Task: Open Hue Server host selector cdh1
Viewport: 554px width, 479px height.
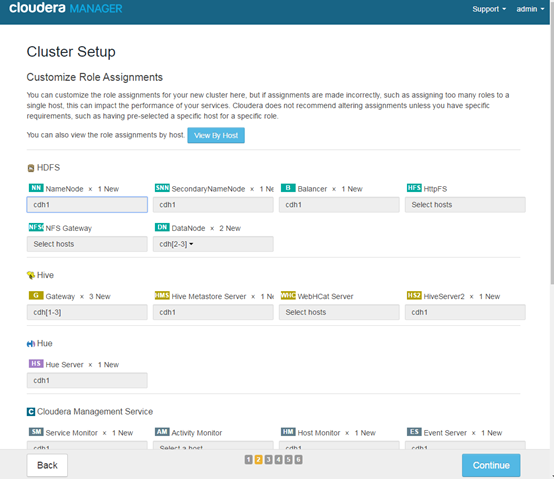Action: click(x=87, y=380)
